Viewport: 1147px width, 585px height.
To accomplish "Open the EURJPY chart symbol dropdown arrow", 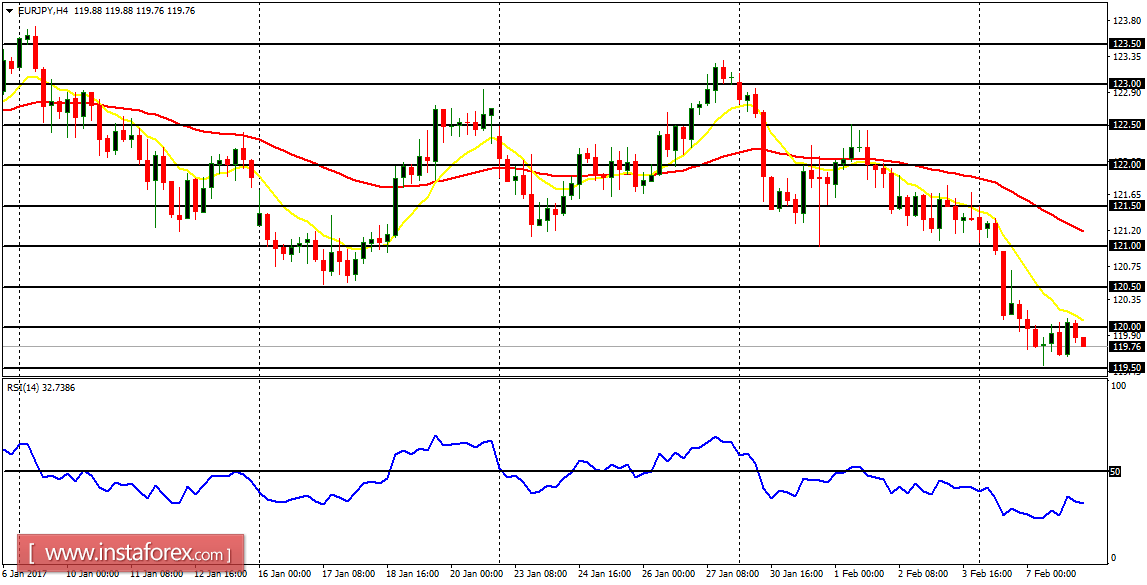I will click(9, 9).
